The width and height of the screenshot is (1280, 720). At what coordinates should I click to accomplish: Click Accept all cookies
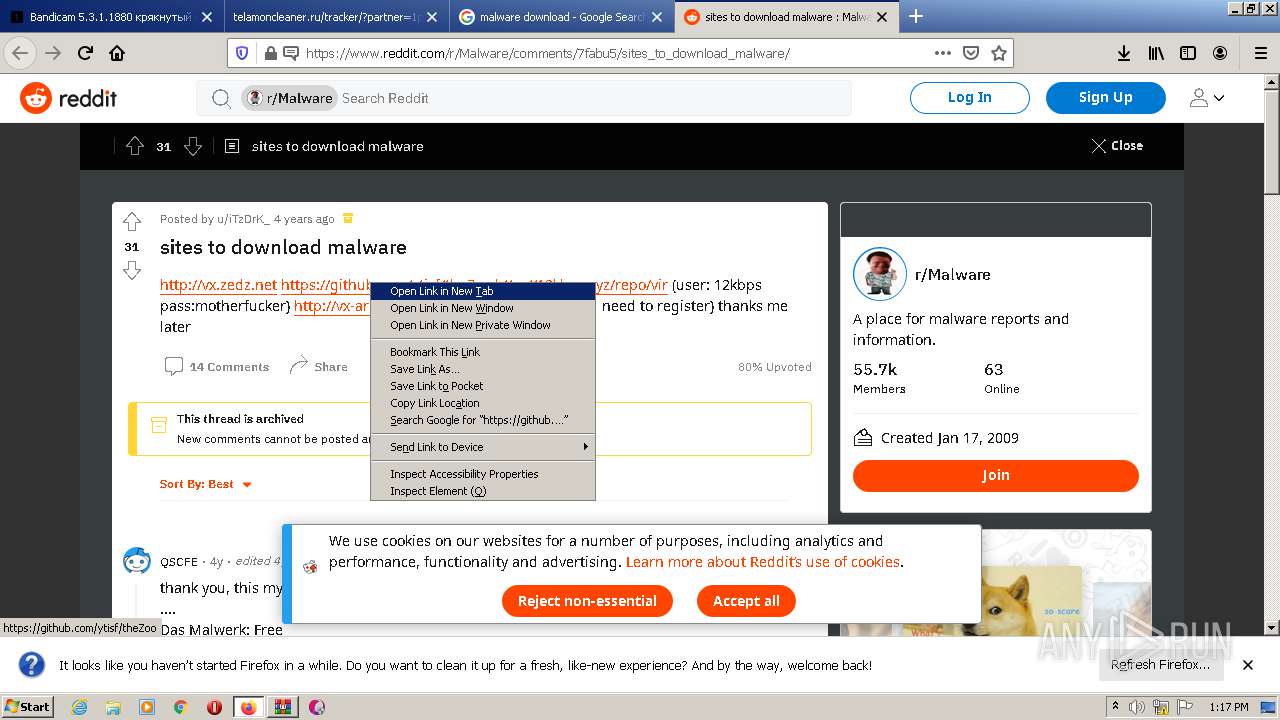pyautogui.click(x=746, y=601)
